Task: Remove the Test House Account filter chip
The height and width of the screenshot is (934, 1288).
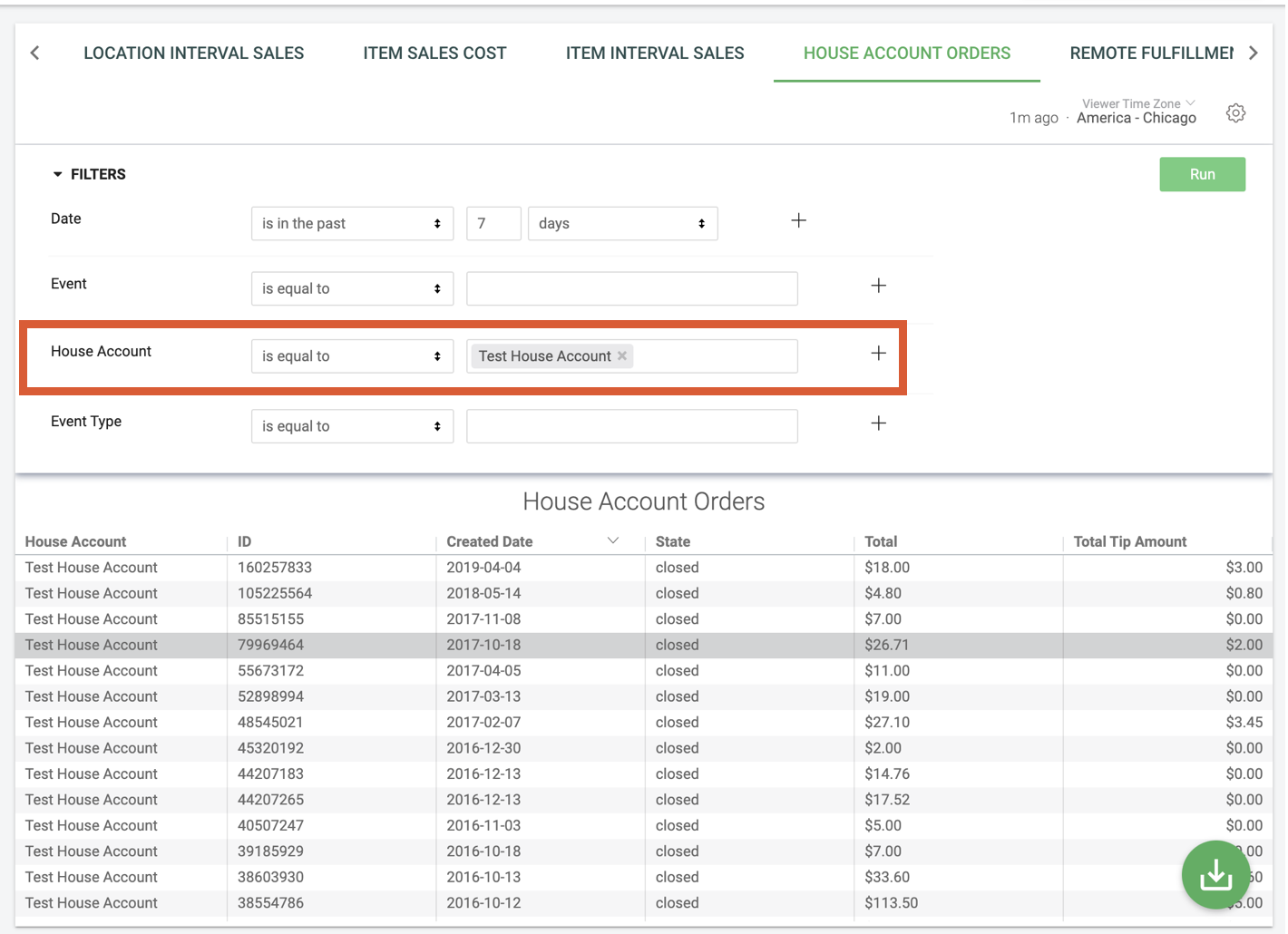Action: [621, 355]
